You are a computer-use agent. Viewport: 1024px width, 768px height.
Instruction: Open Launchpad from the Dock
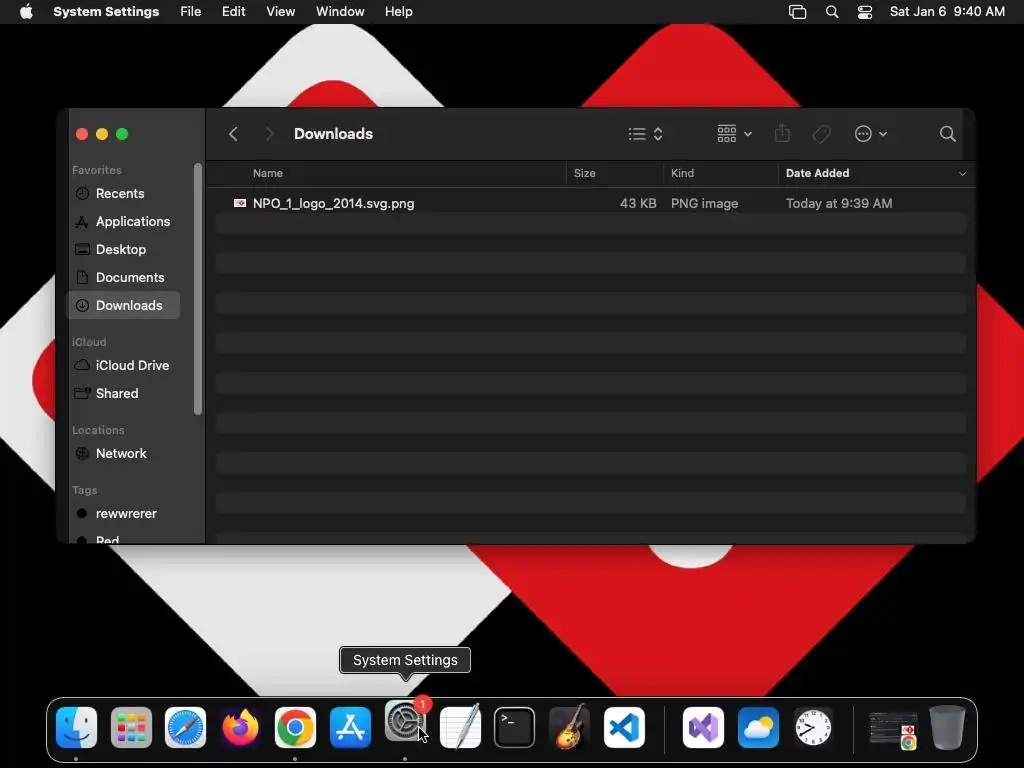pyautogui.click(x=131, y=728)
